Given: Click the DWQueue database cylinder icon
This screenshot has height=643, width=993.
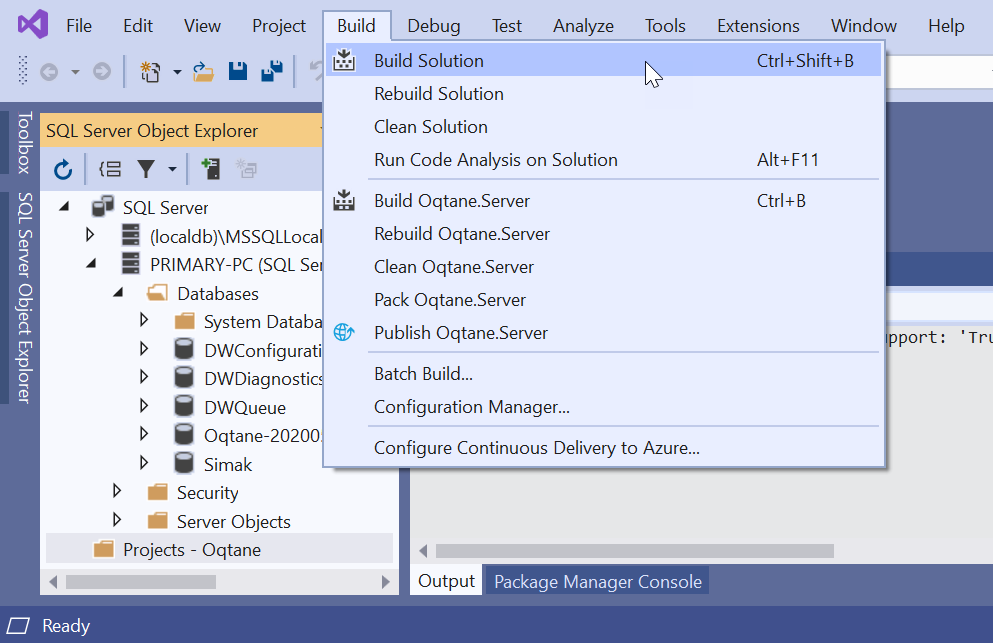Looking at the screenshot, I should pos(184,406).
